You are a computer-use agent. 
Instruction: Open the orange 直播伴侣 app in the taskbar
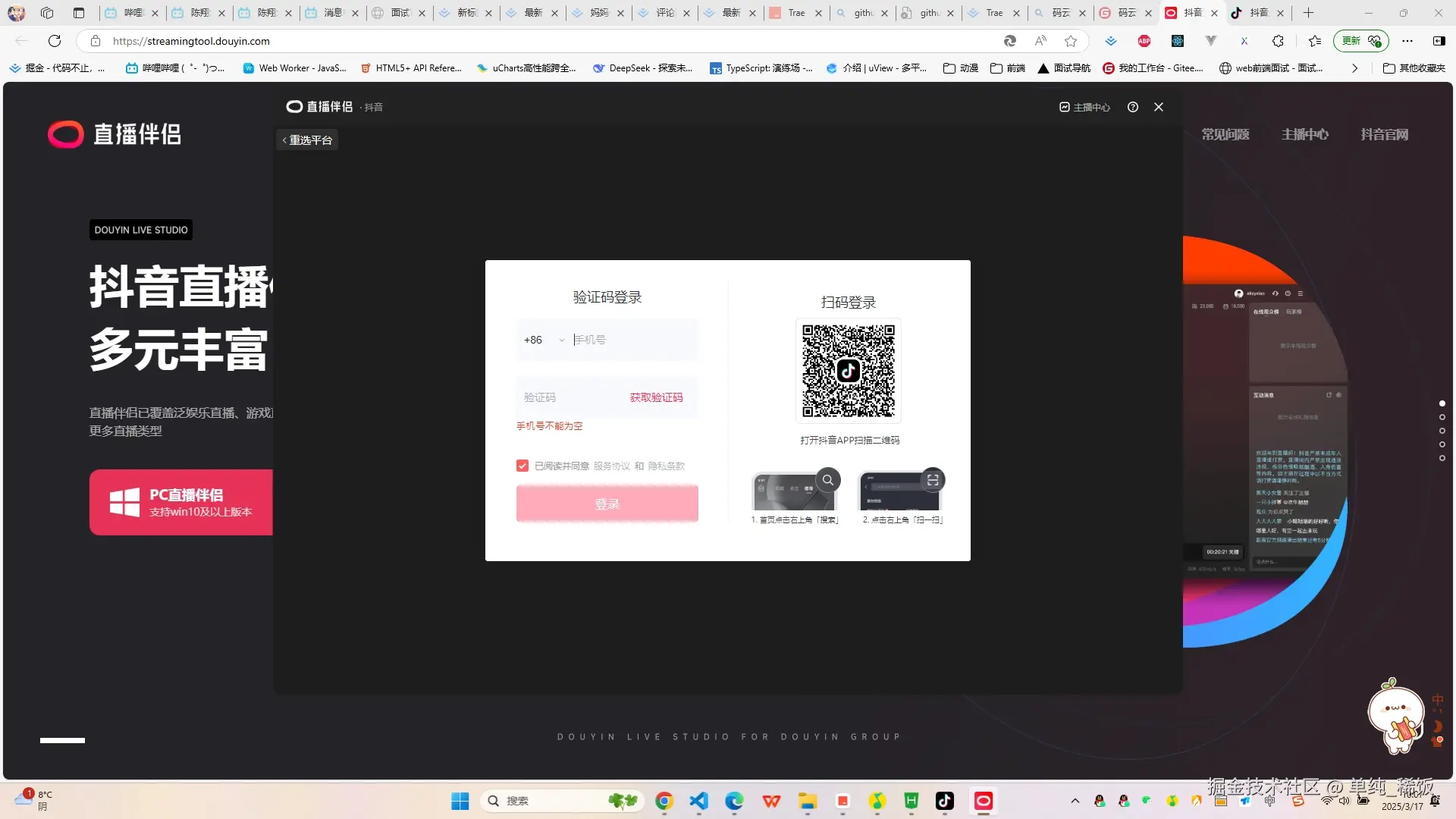tap(982, 801)
